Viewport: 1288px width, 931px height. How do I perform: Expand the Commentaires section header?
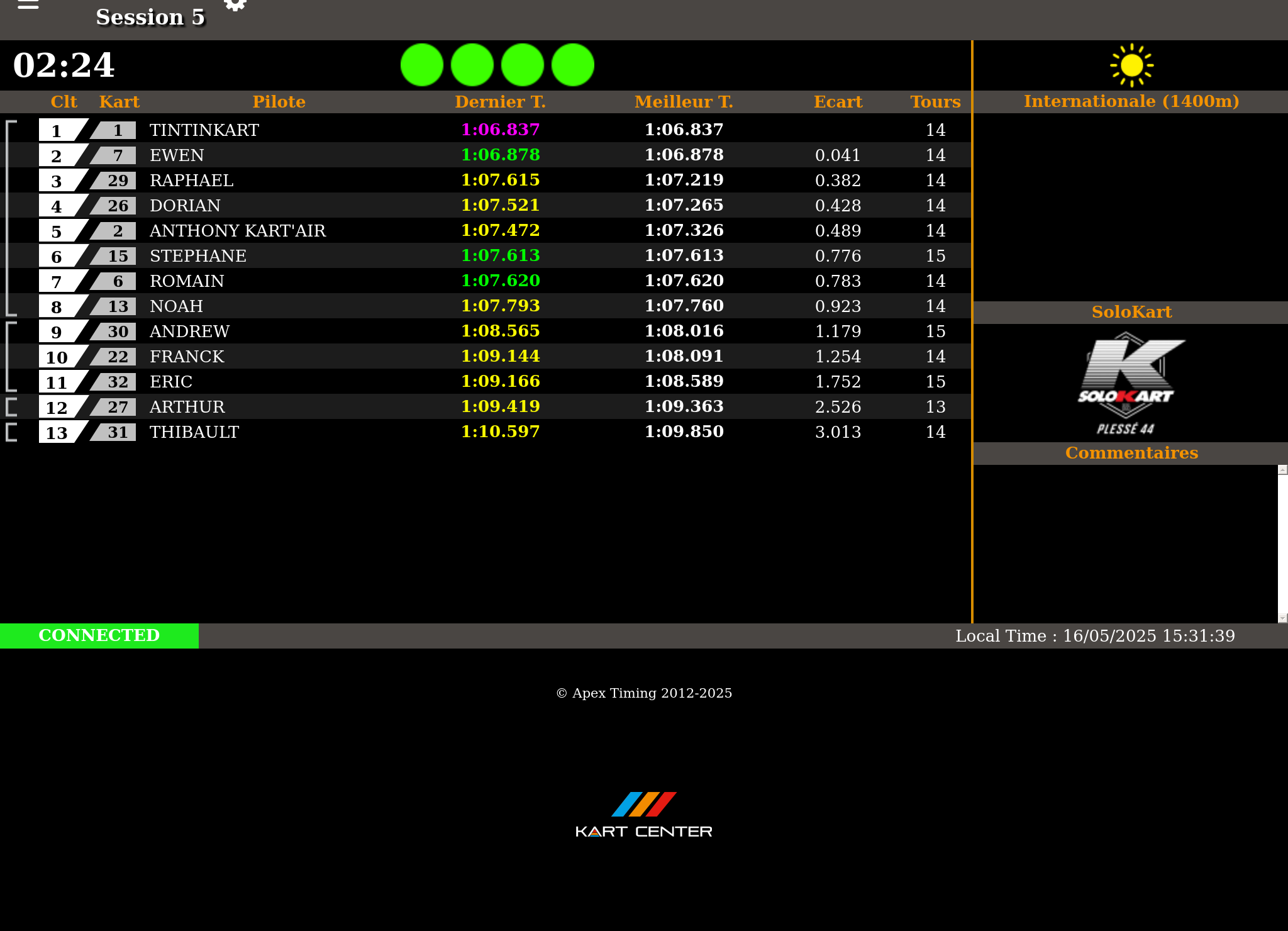[x=1131, y=453]
